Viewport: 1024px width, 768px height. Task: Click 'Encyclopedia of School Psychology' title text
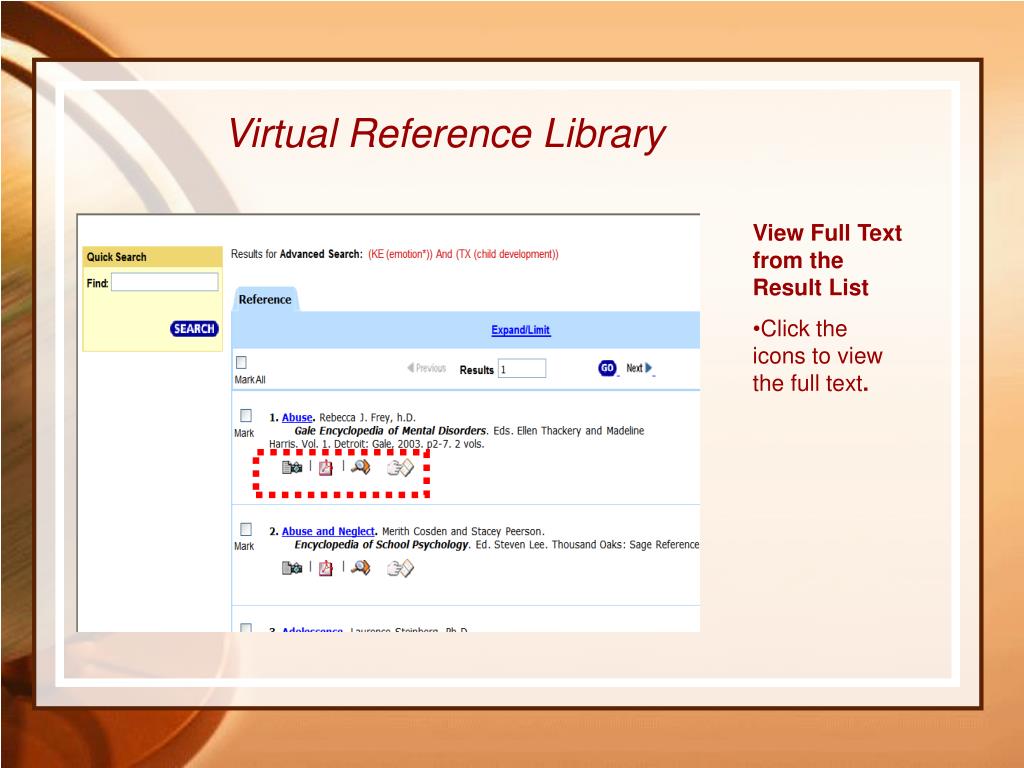(x=381, y=544)
